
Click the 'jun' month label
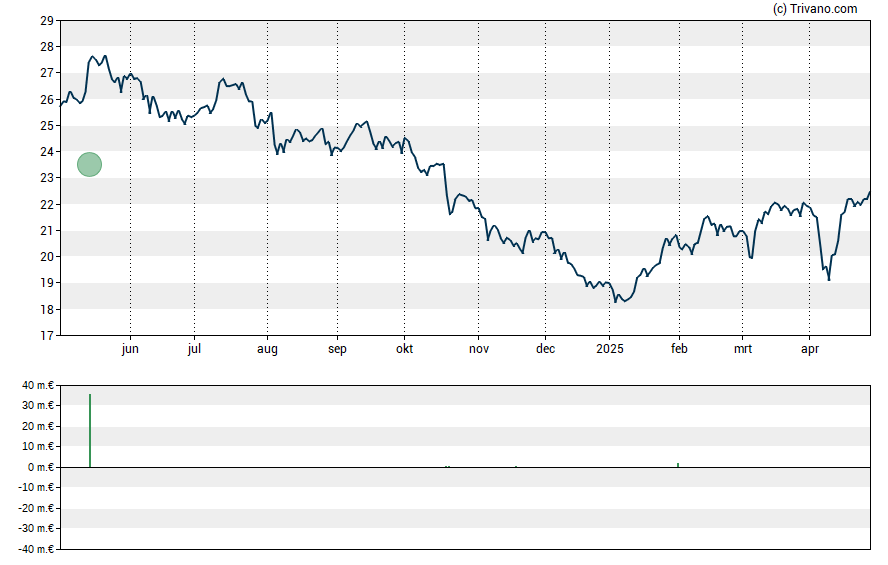tap(130, 349)
